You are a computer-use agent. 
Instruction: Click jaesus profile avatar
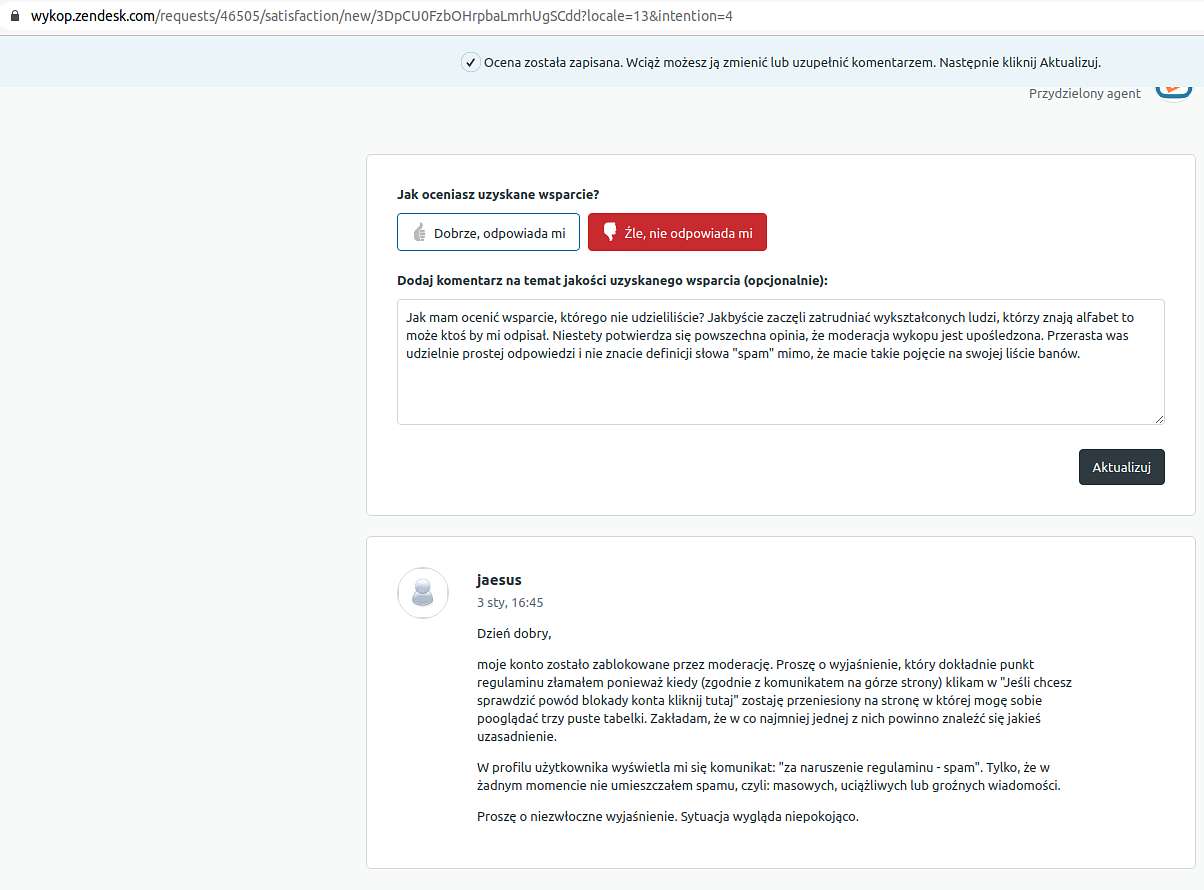(423, 593)
